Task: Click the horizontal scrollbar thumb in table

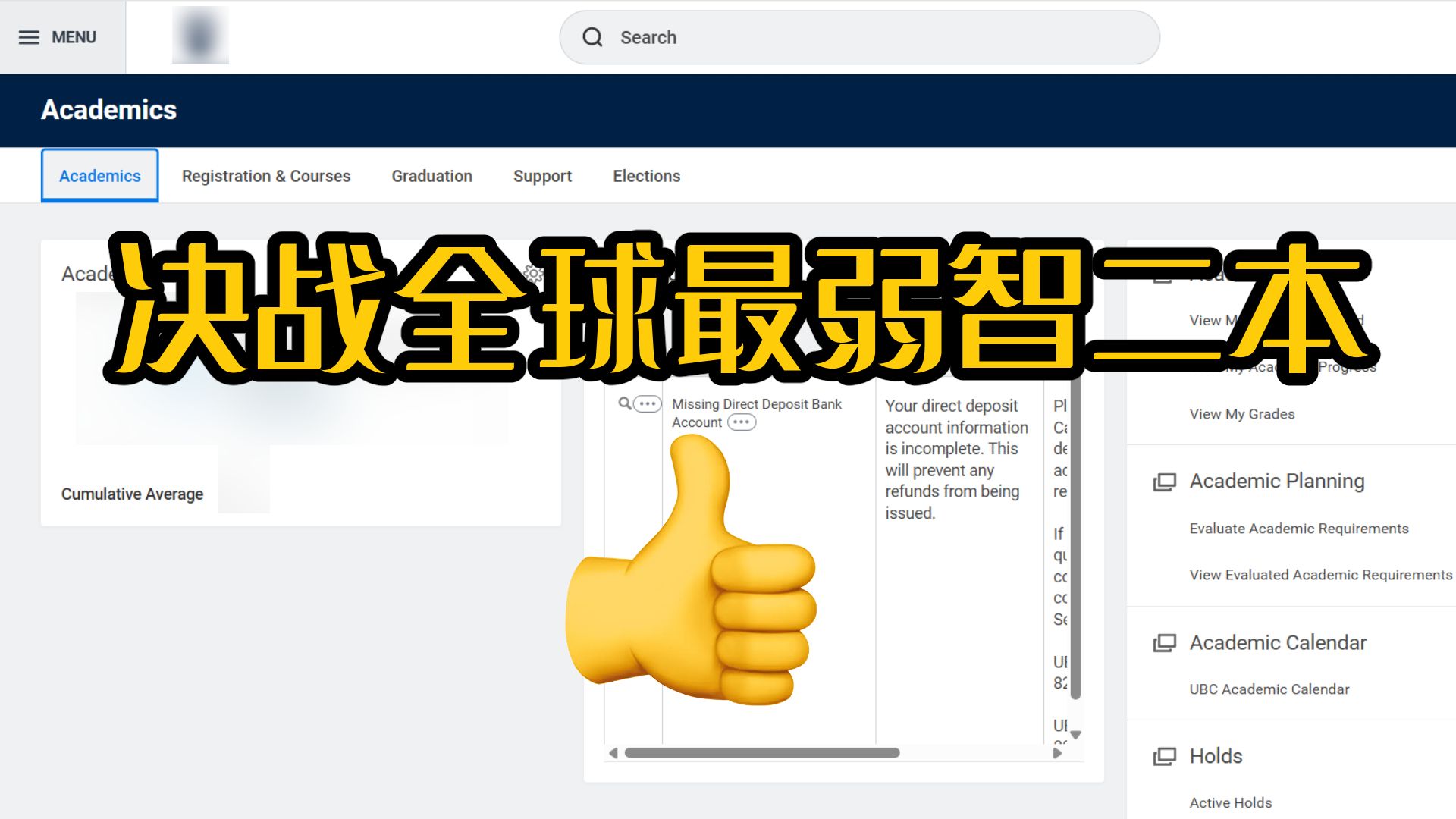Action: tap(761, 753)
